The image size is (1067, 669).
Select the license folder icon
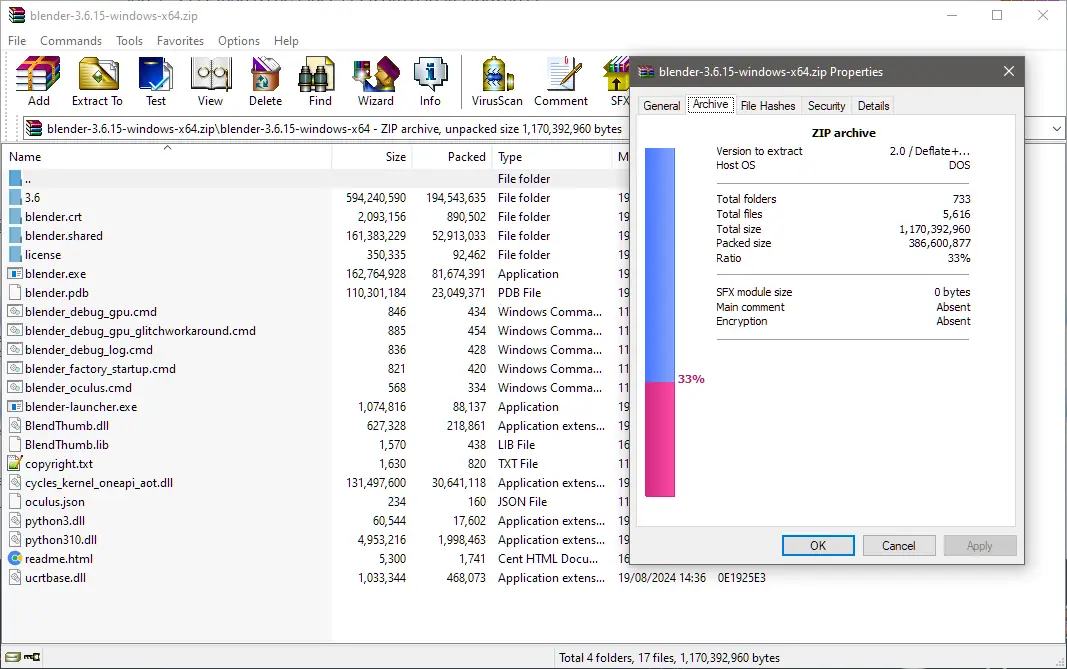[x=15, y=255]
